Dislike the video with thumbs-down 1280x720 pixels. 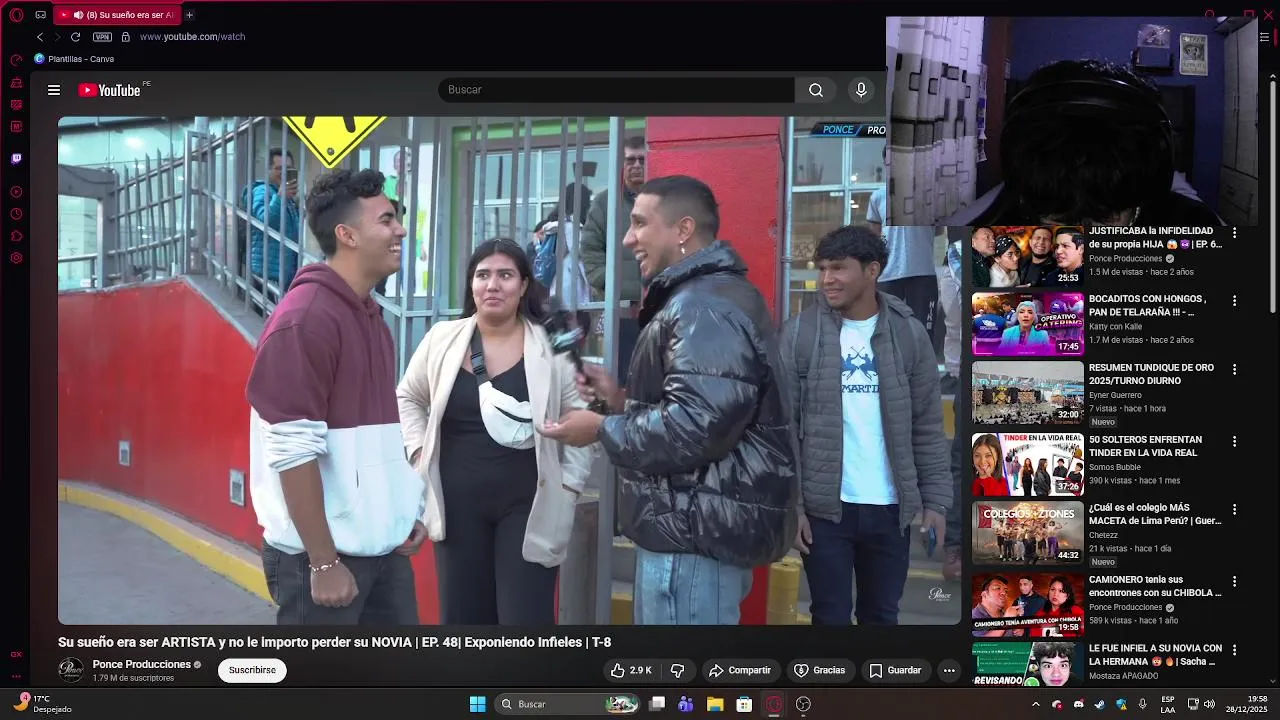pyautogui.click(x=677, y=670)
